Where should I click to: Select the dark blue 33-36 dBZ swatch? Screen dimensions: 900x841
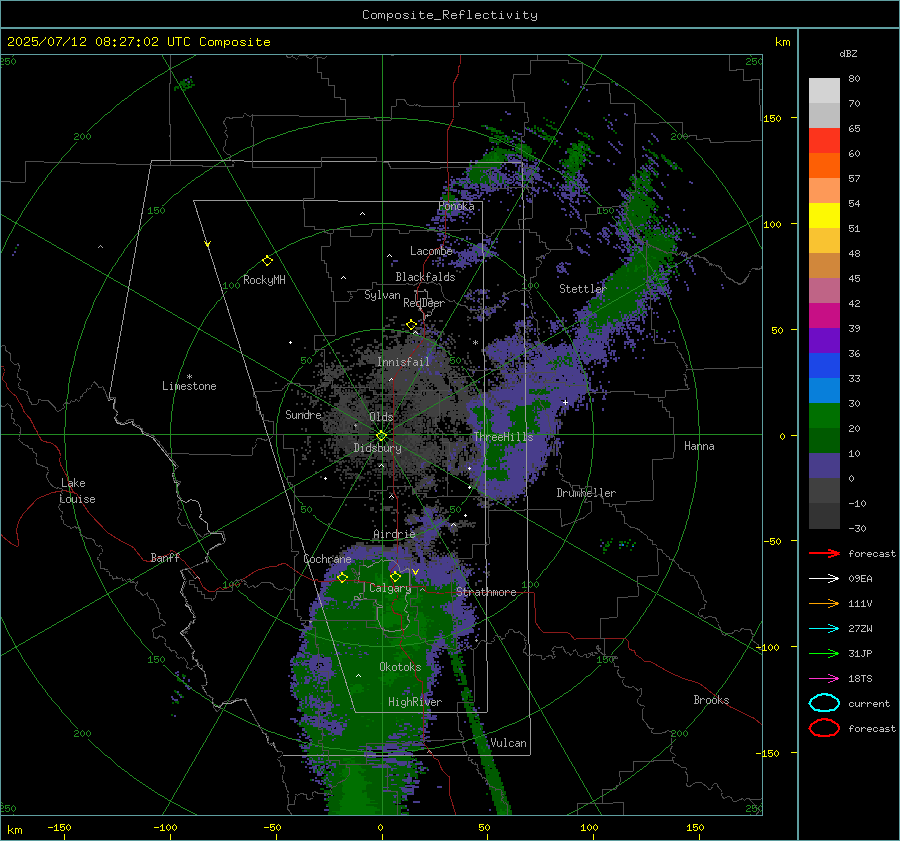tap(824, 366)
